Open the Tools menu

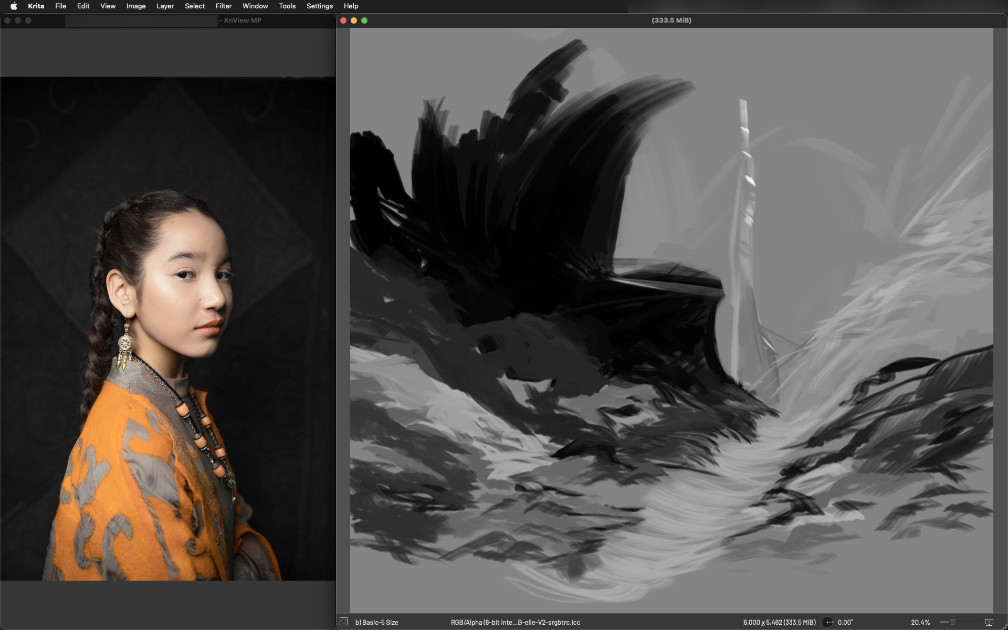tap(287, 6)
